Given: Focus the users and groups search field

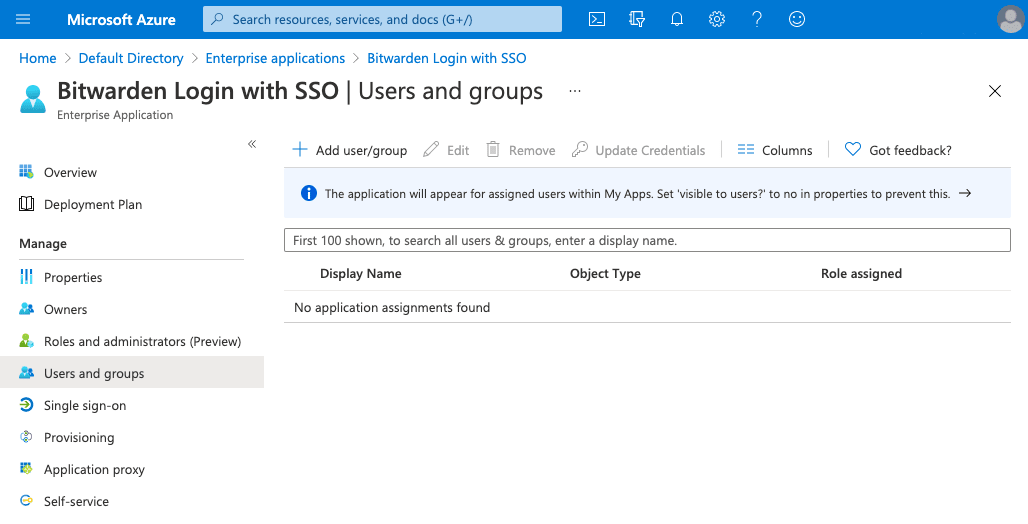Looking at the screenshot, I should (647, 240).
